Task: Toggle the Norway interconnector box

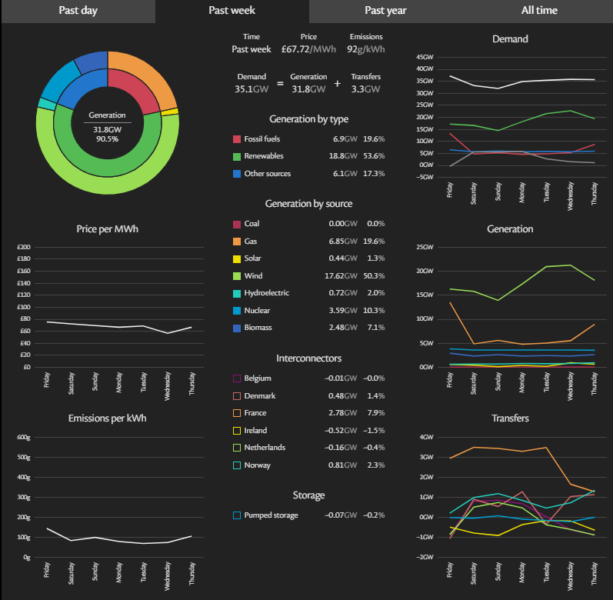Action: (237, 465)
